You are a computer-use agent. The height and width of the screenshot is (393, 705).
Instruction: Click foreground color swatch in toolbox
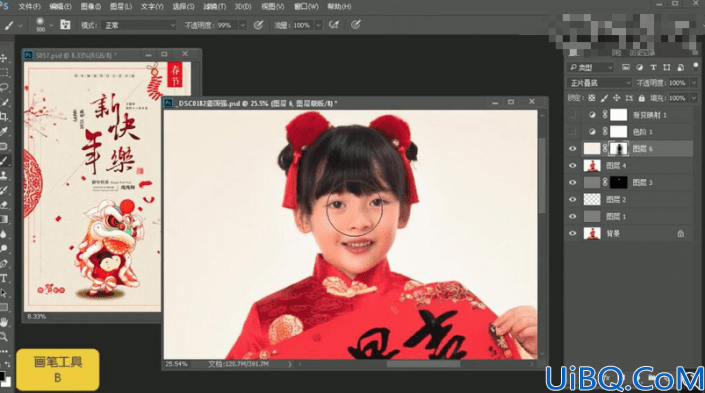[x=2, y=375]
